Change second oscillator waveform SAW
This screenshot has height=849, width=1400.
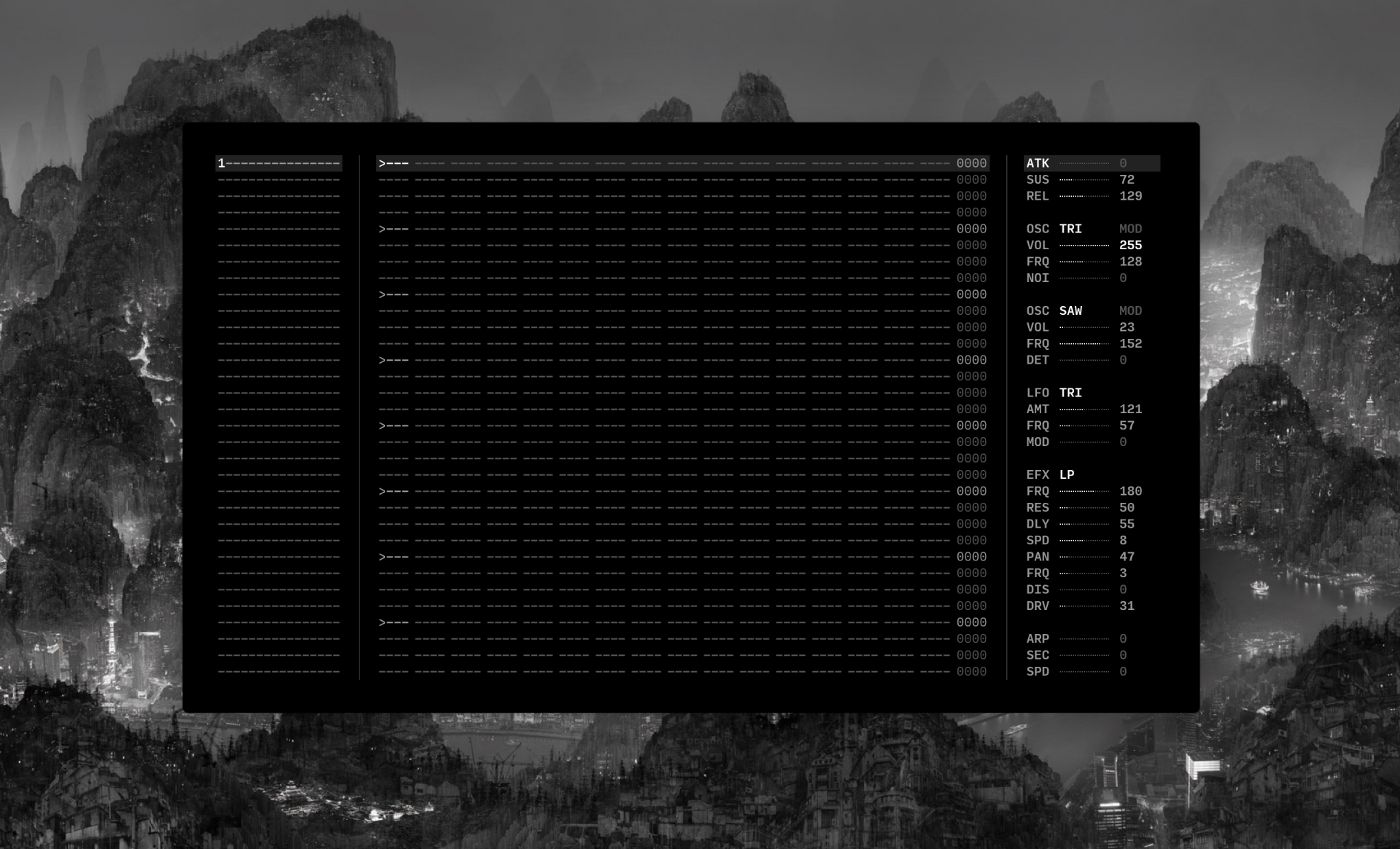click(1070, 311)
